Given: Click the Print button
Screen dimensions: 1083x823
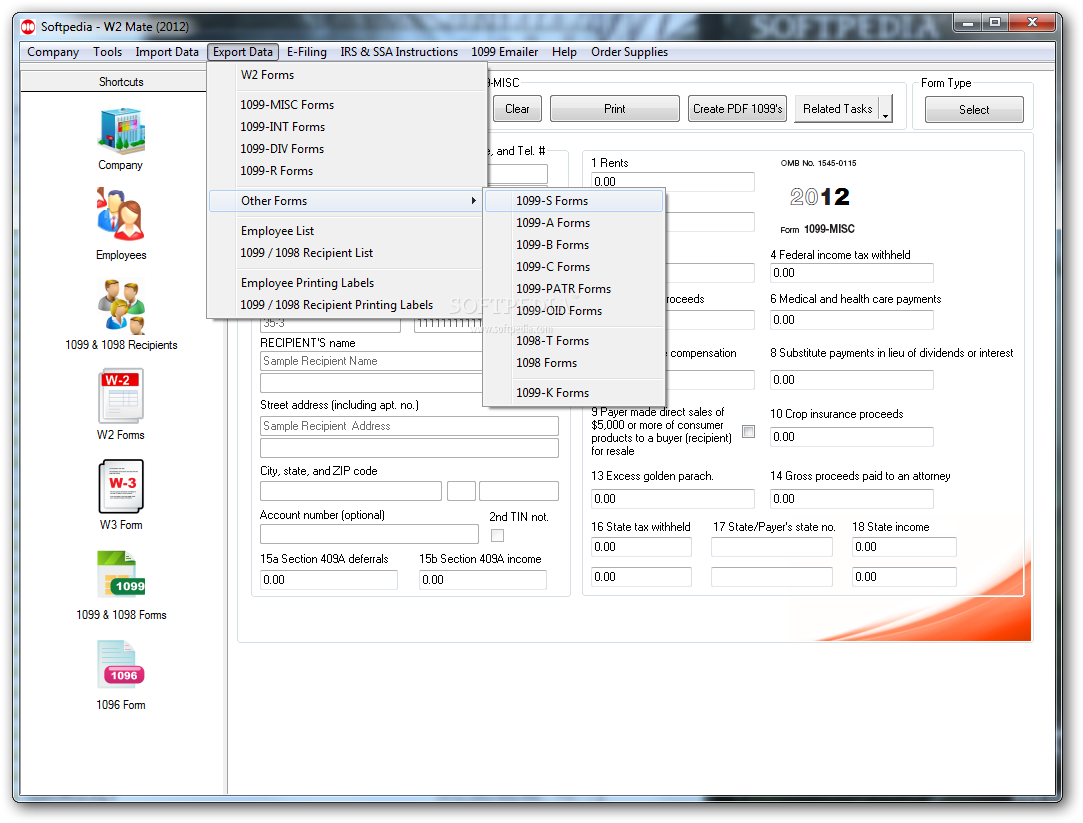Looking at the screenshot, I should [x=615, y=109].
